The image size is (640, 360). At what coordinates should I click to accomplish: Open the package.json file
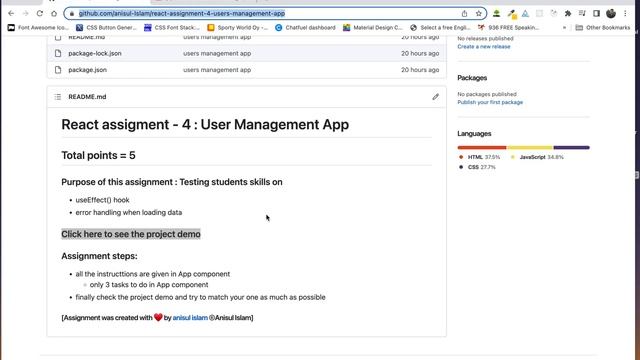(87, 70)
